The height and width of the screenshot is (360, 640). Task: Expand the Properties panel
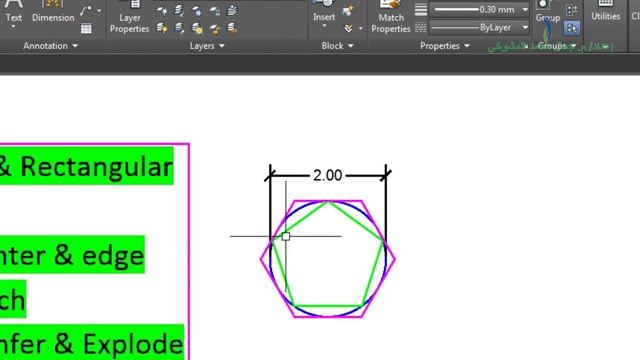point(444,46)
